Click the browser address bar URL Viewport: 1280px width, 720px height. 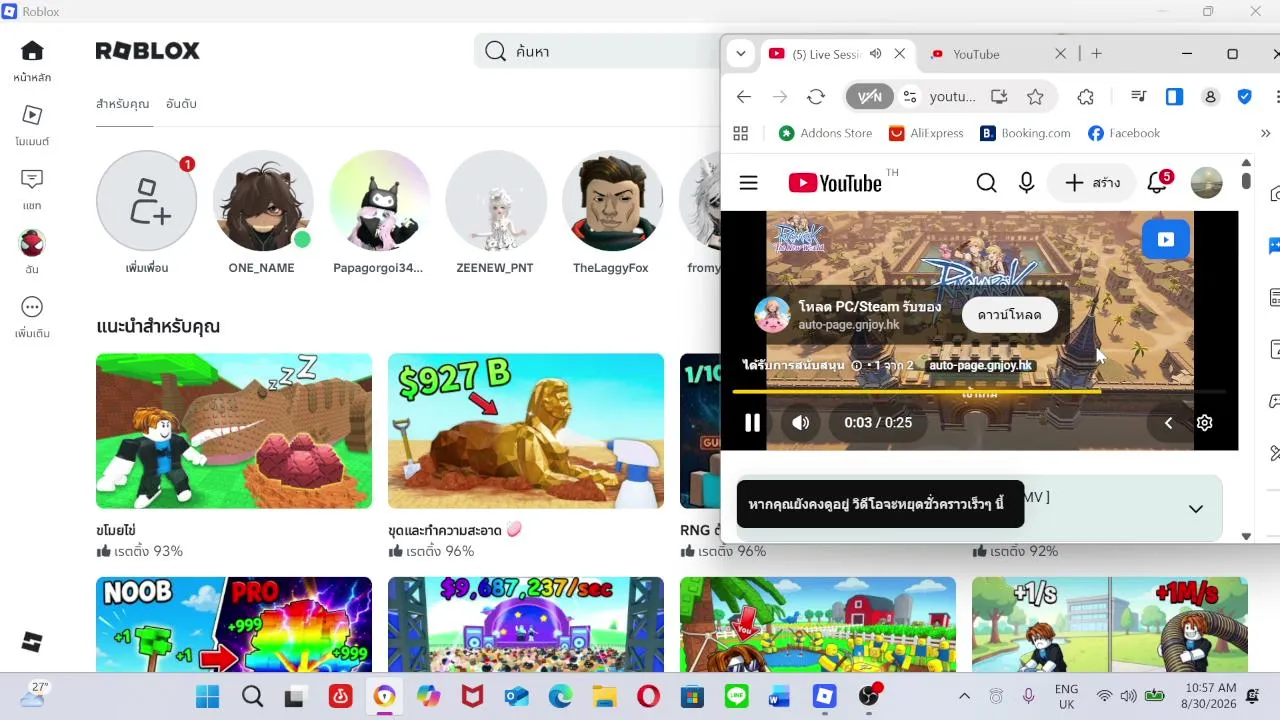coord(952,97)
